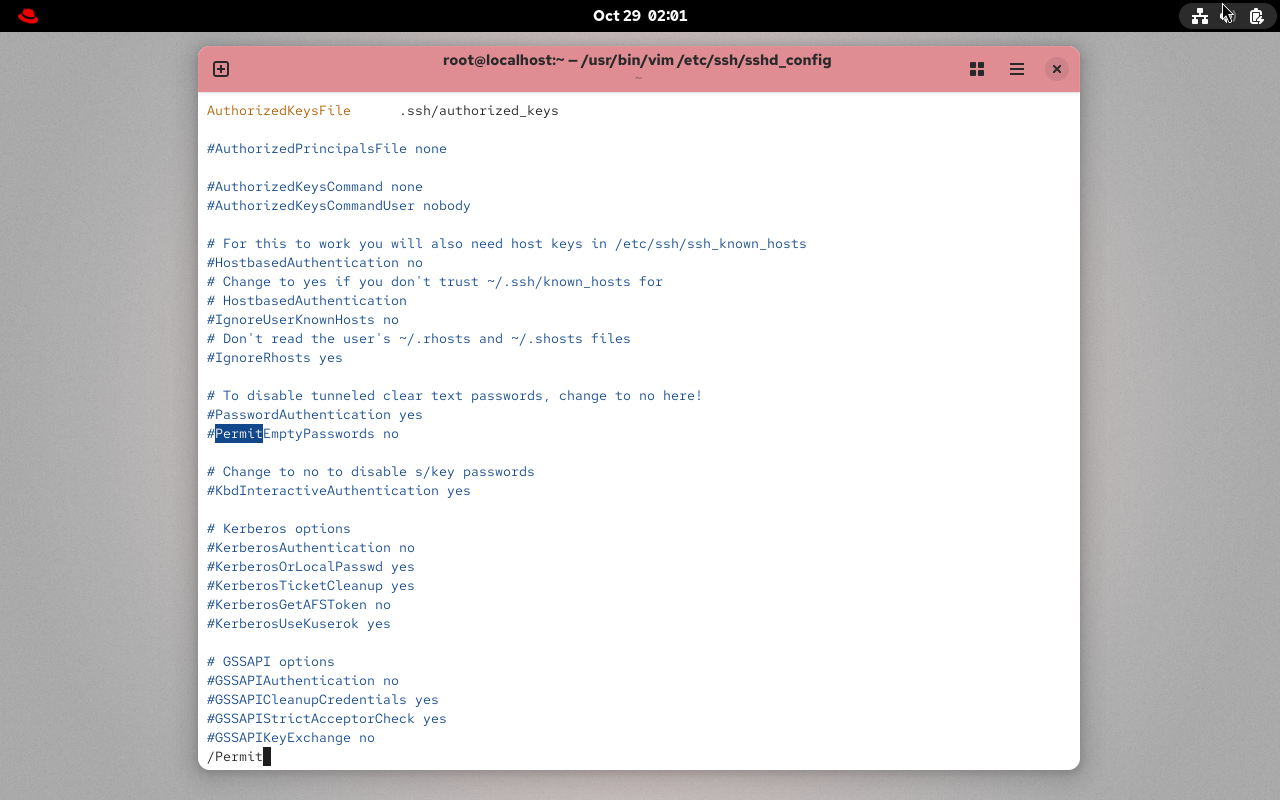The image size is (1280, 800).
Task: Click the #HostbasedAuthentication no line
Action: (314, 262)
